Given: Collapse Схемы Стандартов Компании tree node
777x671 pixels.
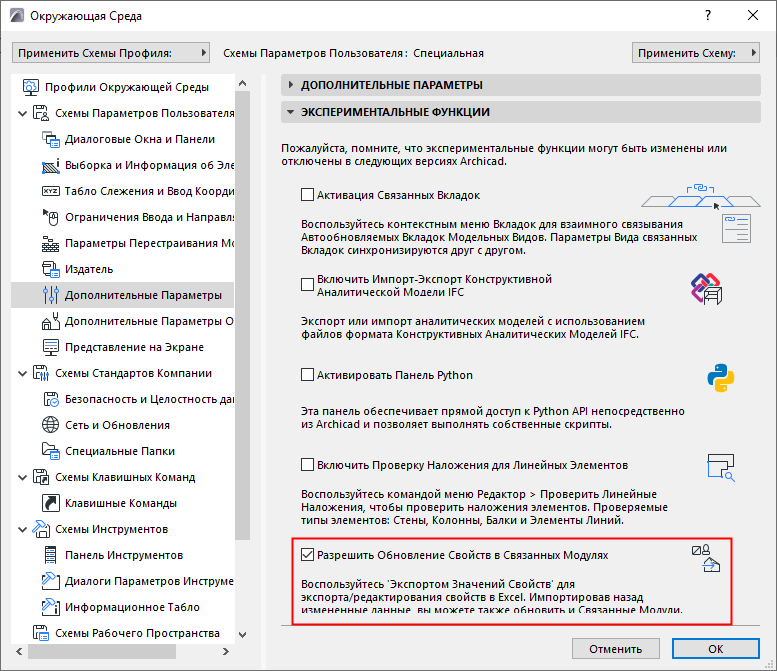Looking at the screenshot, I should 22,374.
